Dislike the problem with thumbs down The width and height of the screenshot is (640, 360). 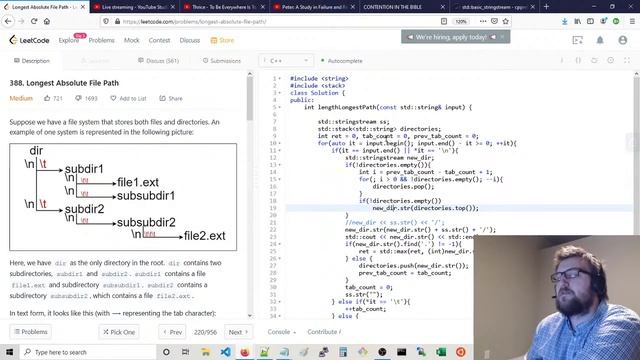[x=78, y=98]
